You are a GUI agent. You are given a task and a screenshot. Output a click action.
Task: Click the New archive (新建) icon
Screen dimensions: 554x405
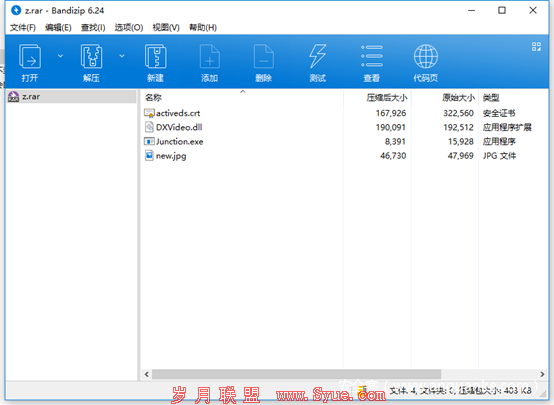point(155,57)
